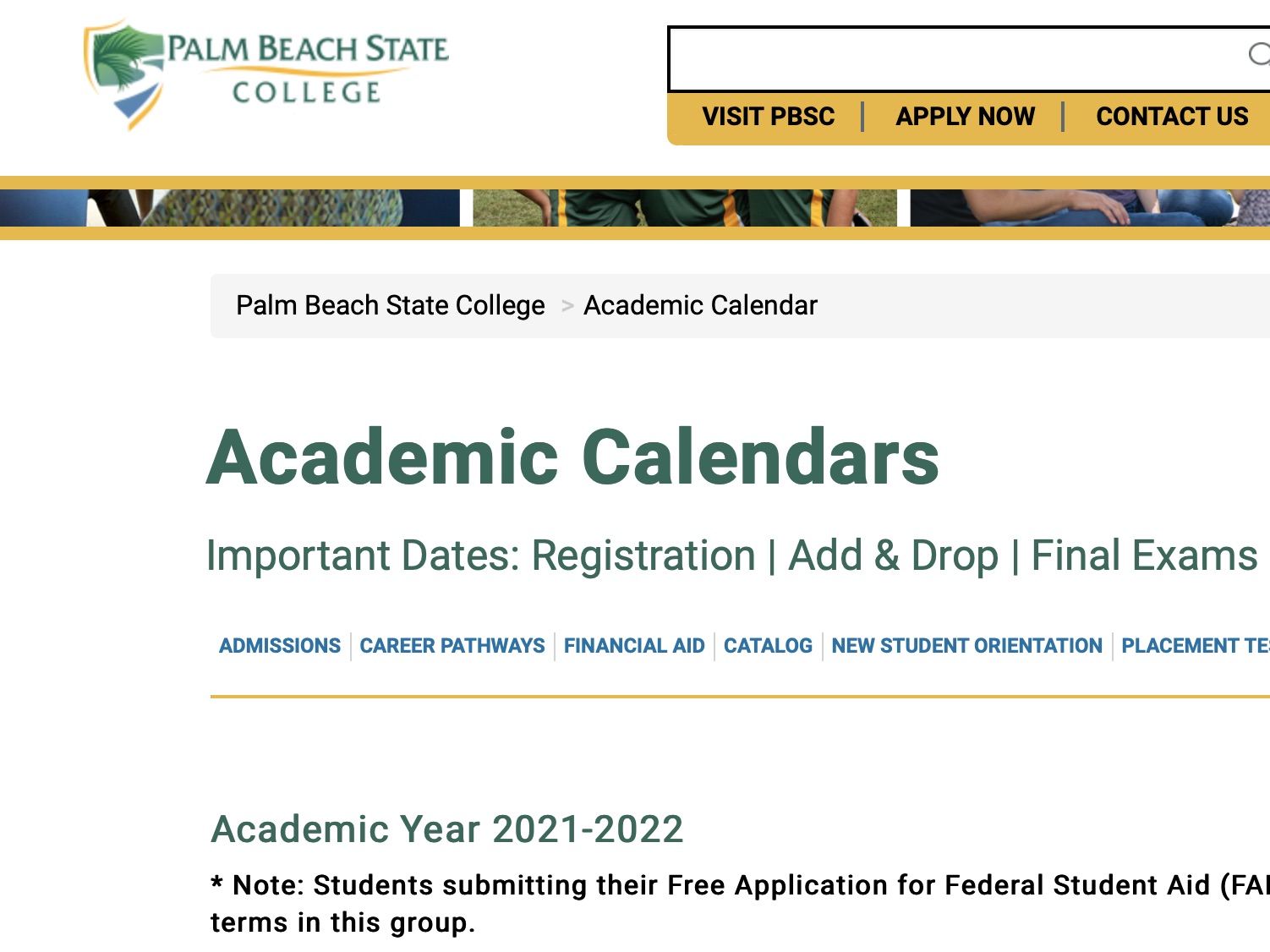Click the middle banner photo with green jerseys
Image resolution: width=1270 pixels, height=952 pixels.
tap(685, 208)
